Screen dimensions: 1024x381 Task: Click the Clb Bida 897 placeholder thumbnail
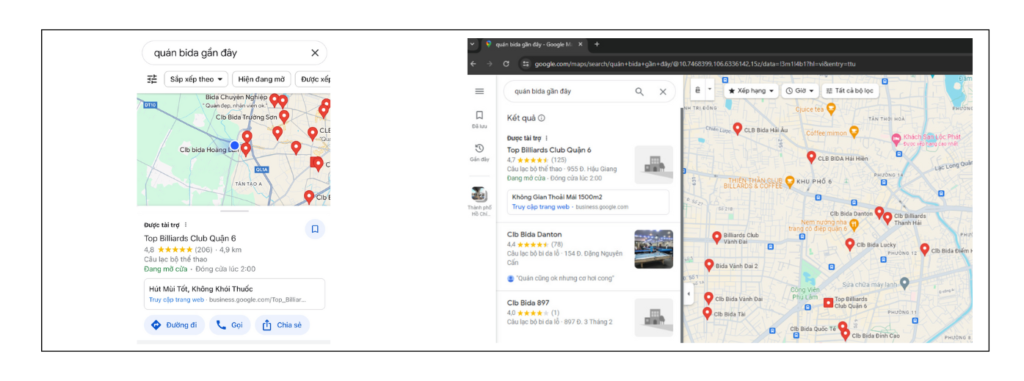click(654, 318)
